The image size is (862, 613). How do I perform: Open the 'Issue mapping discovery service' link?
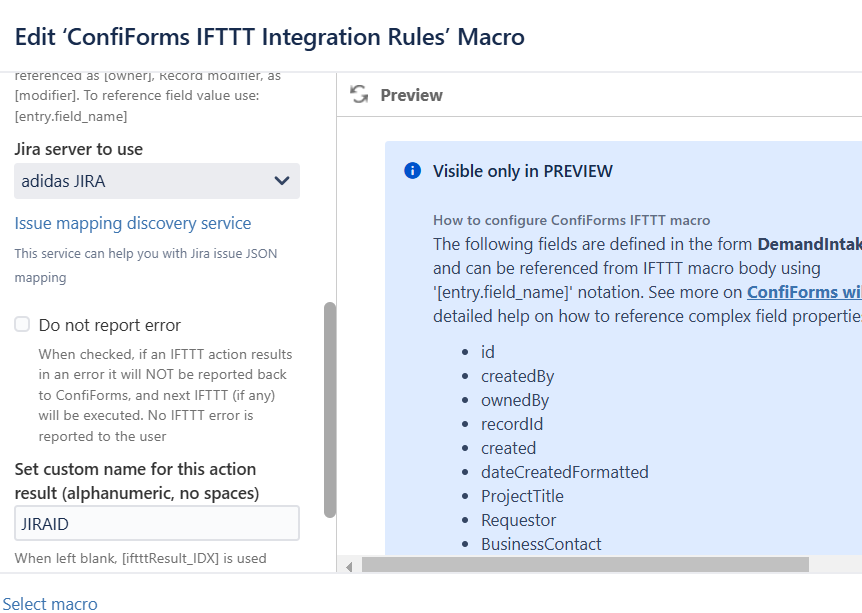pos(132,223)
